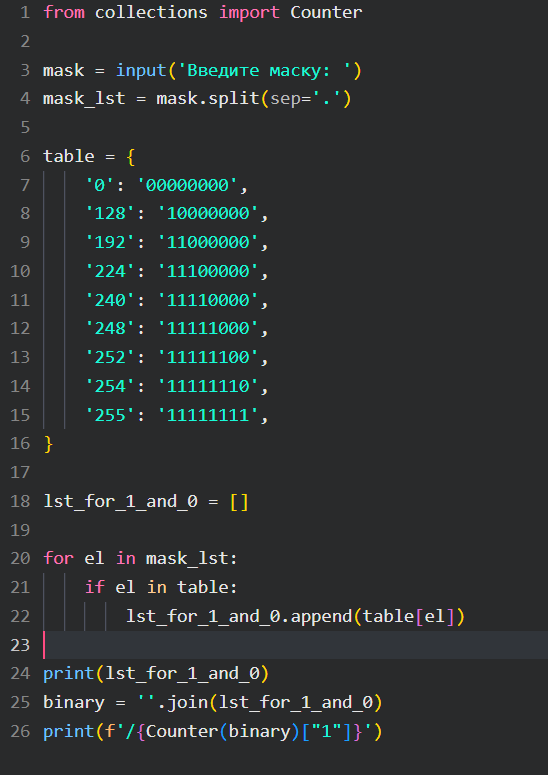
Task: Click 'table:' on line 21
Action: 208,587
